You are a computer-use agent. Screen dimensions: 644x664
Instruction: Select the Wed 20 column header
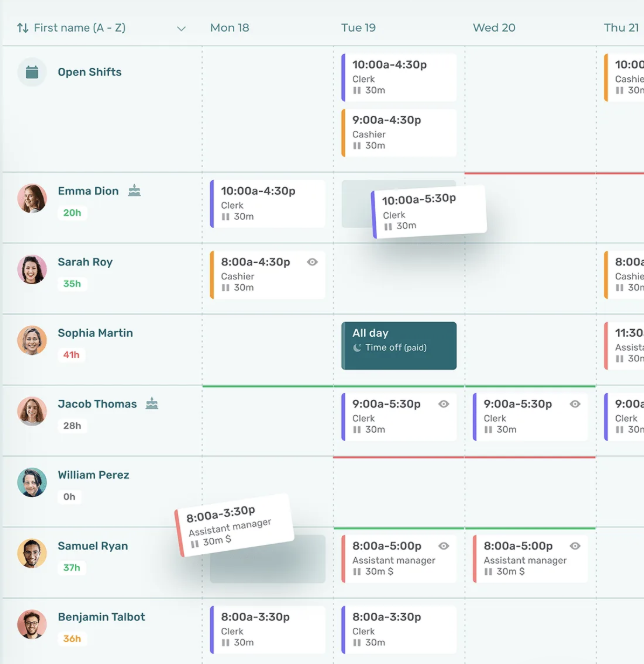(494, 28)
